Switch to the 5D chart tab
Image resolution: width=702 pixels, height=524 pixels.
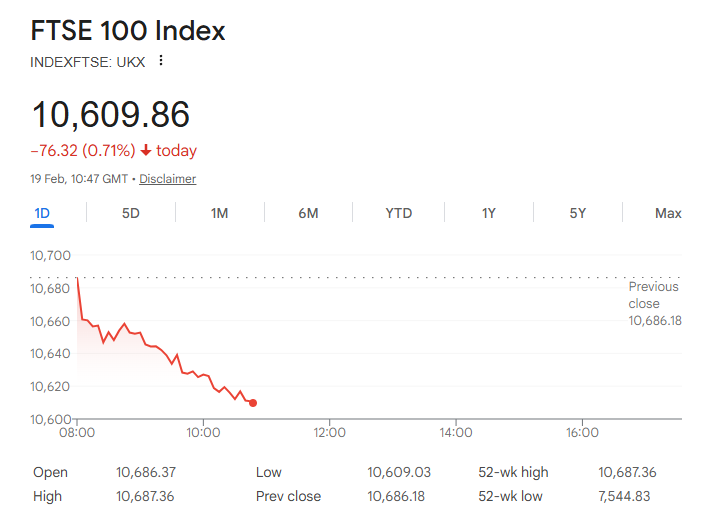coord(131,213)
